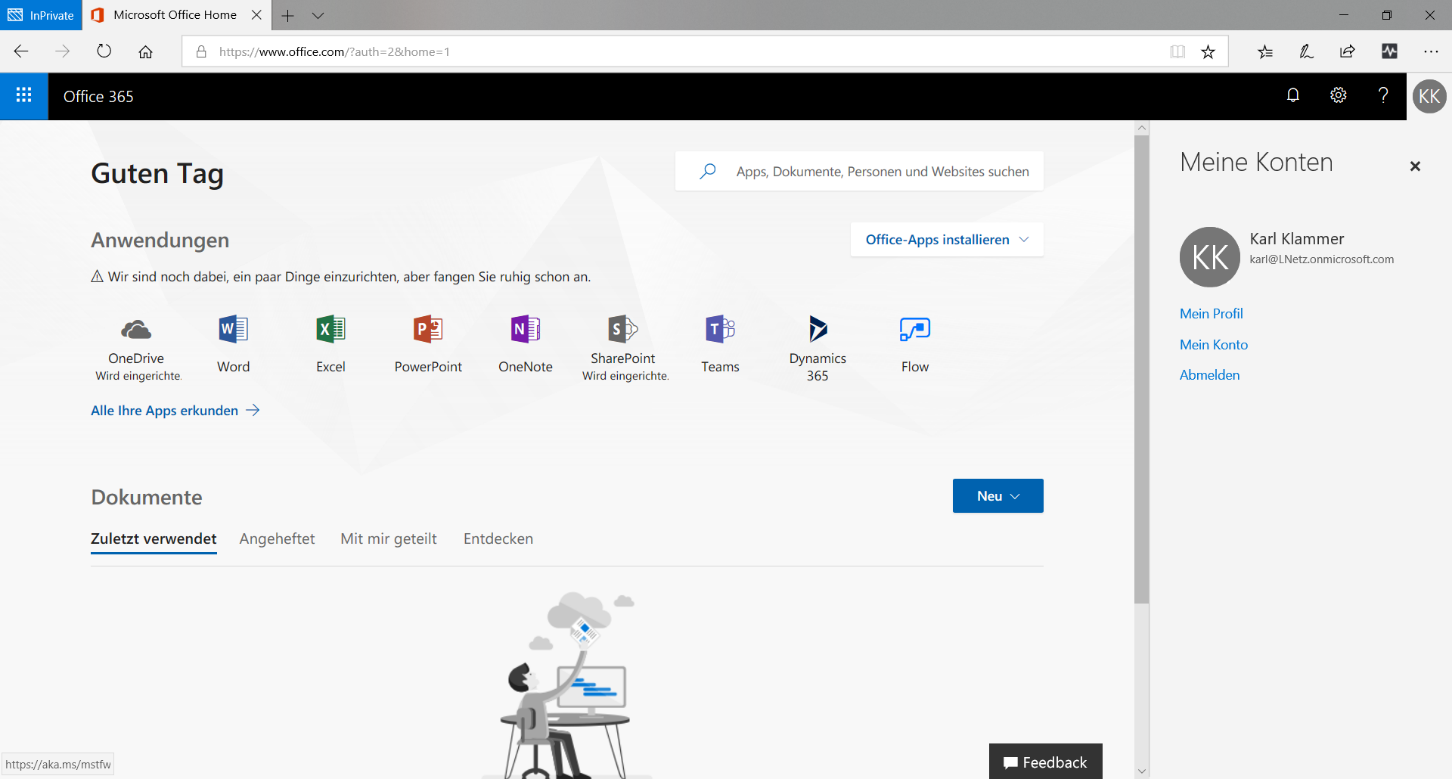The image size is (1452, 779).
Task: Open the Flow app
Action: pos(915,345)
